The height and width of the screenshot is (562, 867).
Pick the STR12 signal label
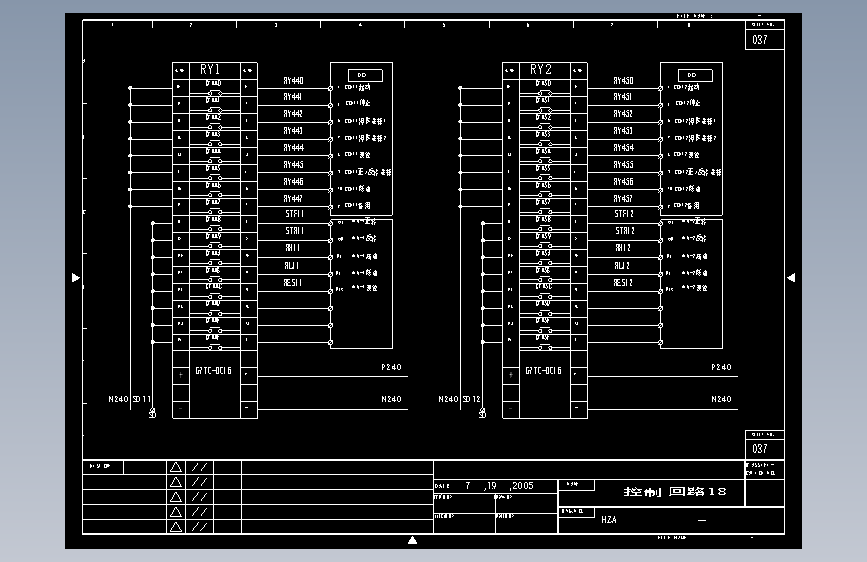click(625, 231)
